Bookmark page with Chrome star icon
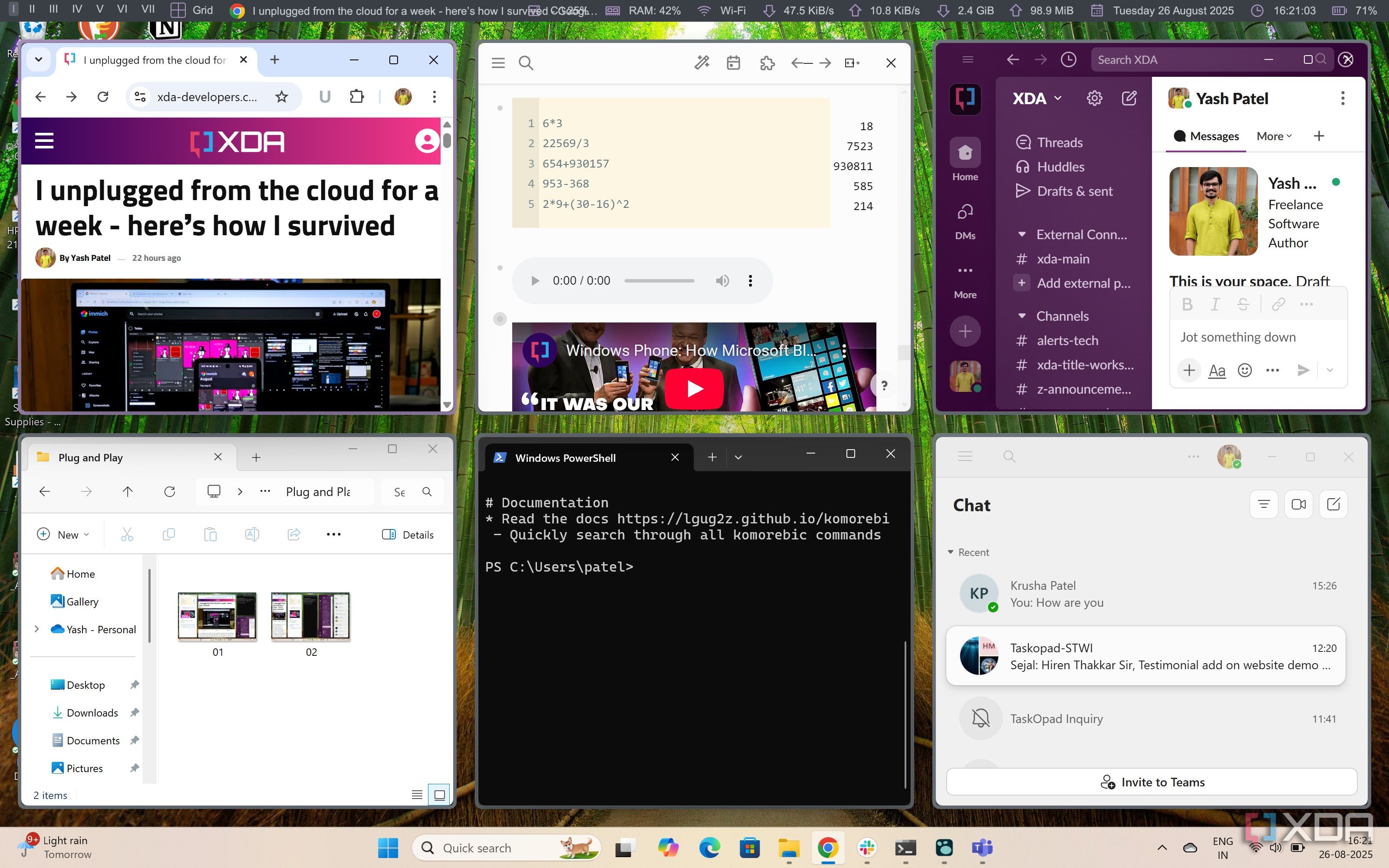 click(x=281, y=97)
